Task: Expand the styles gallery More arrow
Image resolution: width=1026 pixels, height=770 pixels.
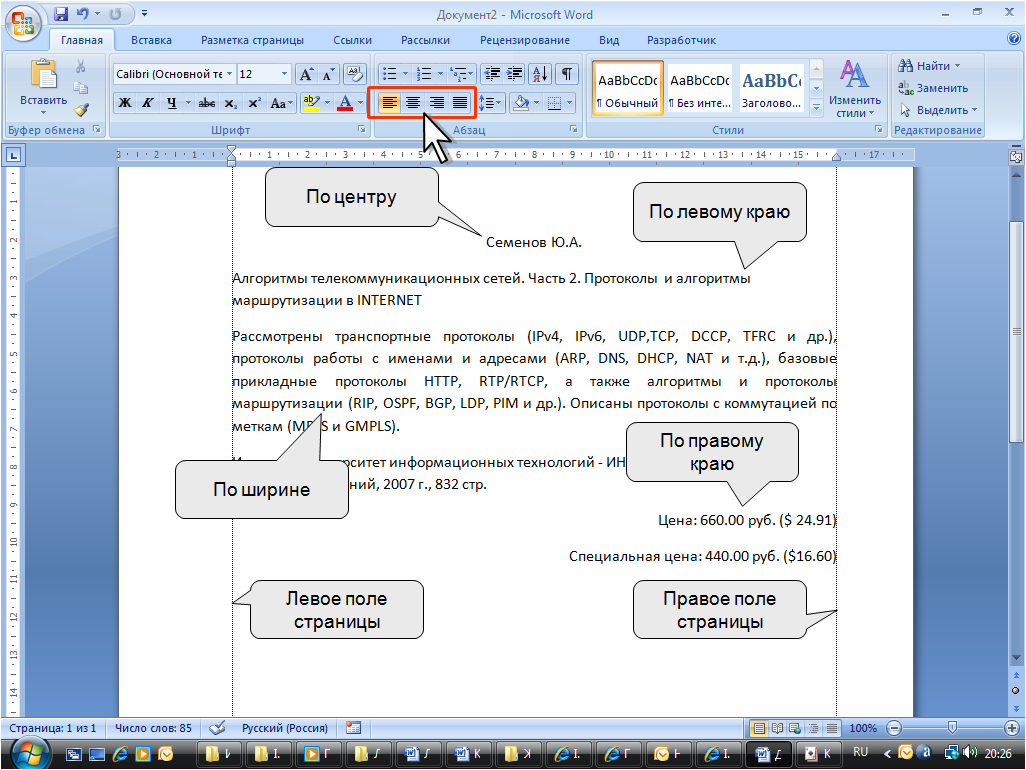Action: (816, 107)
